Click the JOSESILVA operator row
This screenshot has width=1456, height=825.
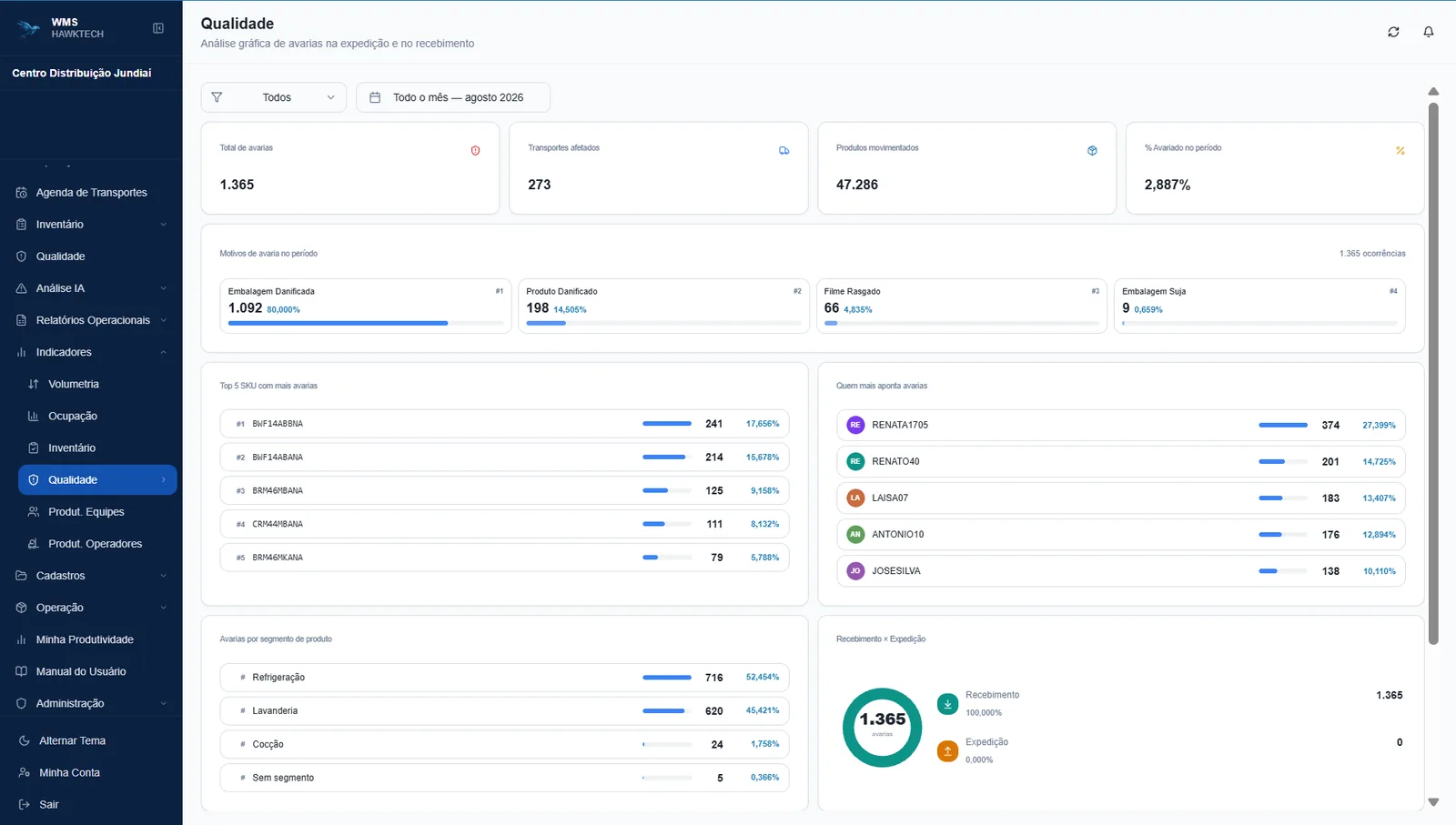[x=1121, y=570]
